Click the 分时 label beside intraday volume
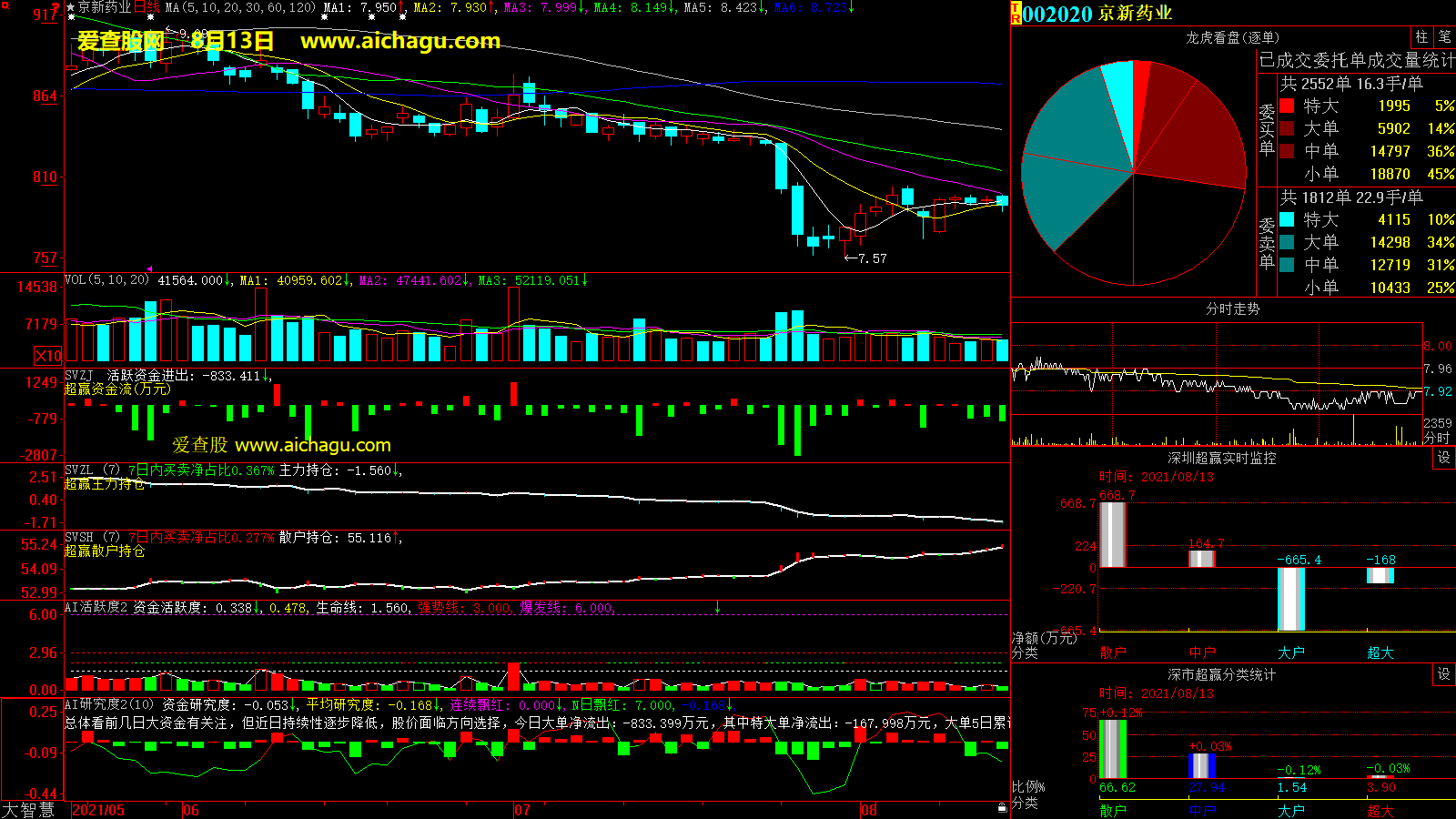Viewport: 1456px width, 819px height. coord(1437,438)
